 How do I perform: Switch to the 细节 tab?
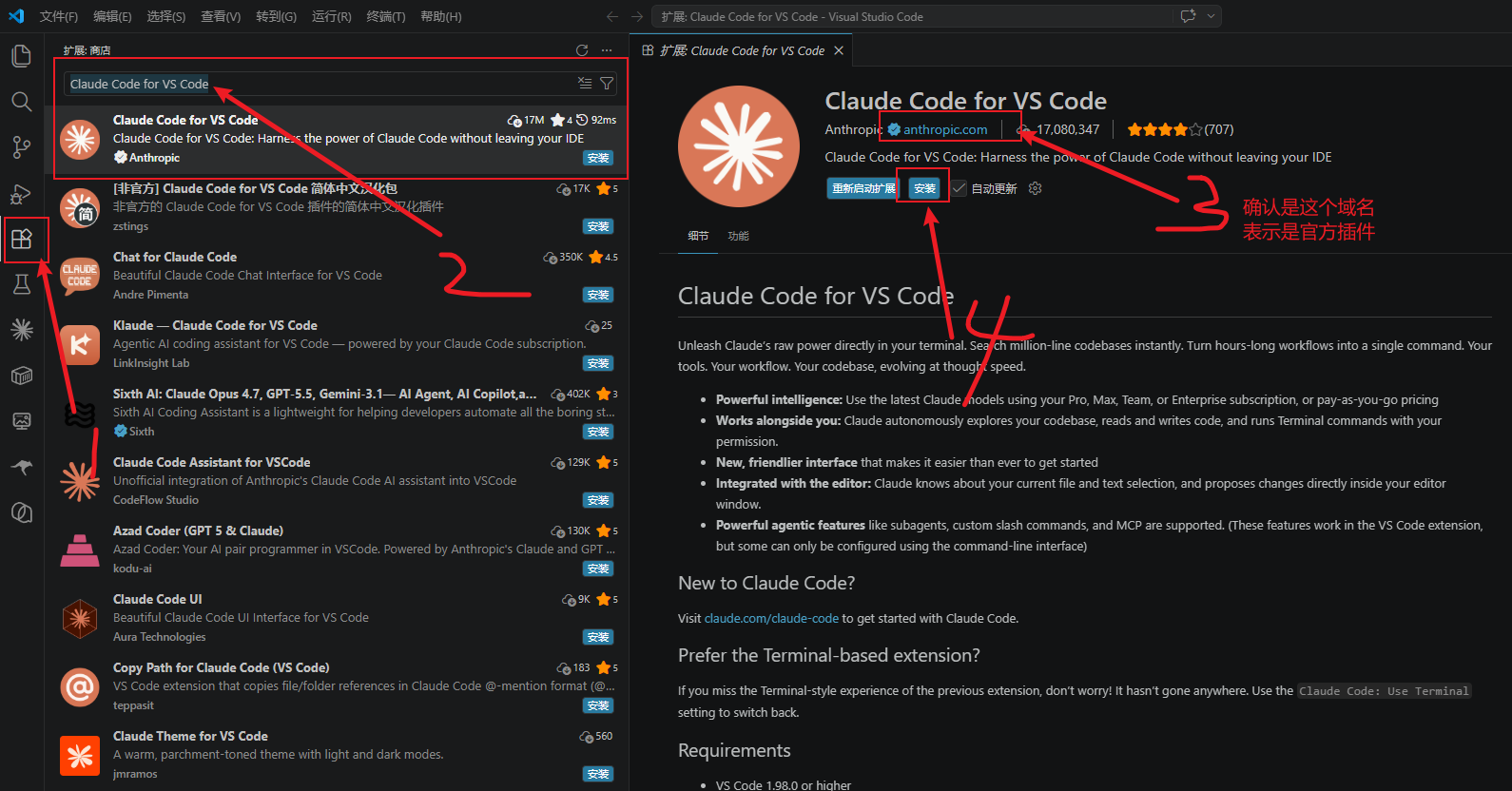coord(698,236)
